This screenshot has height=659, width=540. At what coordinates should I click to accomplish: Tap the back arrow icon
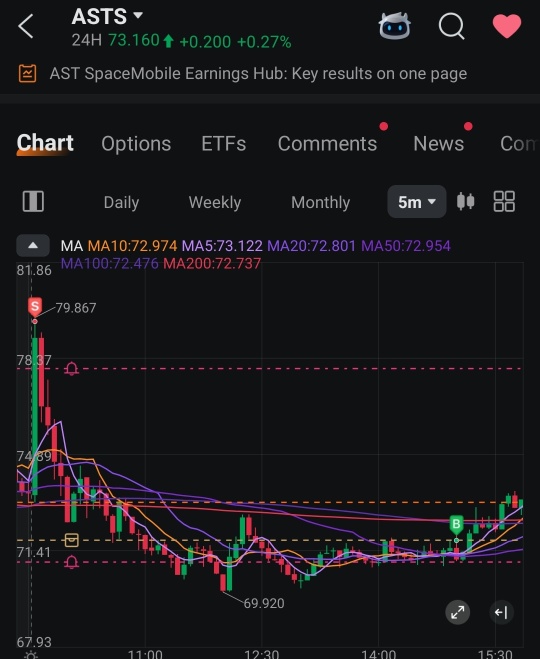click(x=26, y=26)
